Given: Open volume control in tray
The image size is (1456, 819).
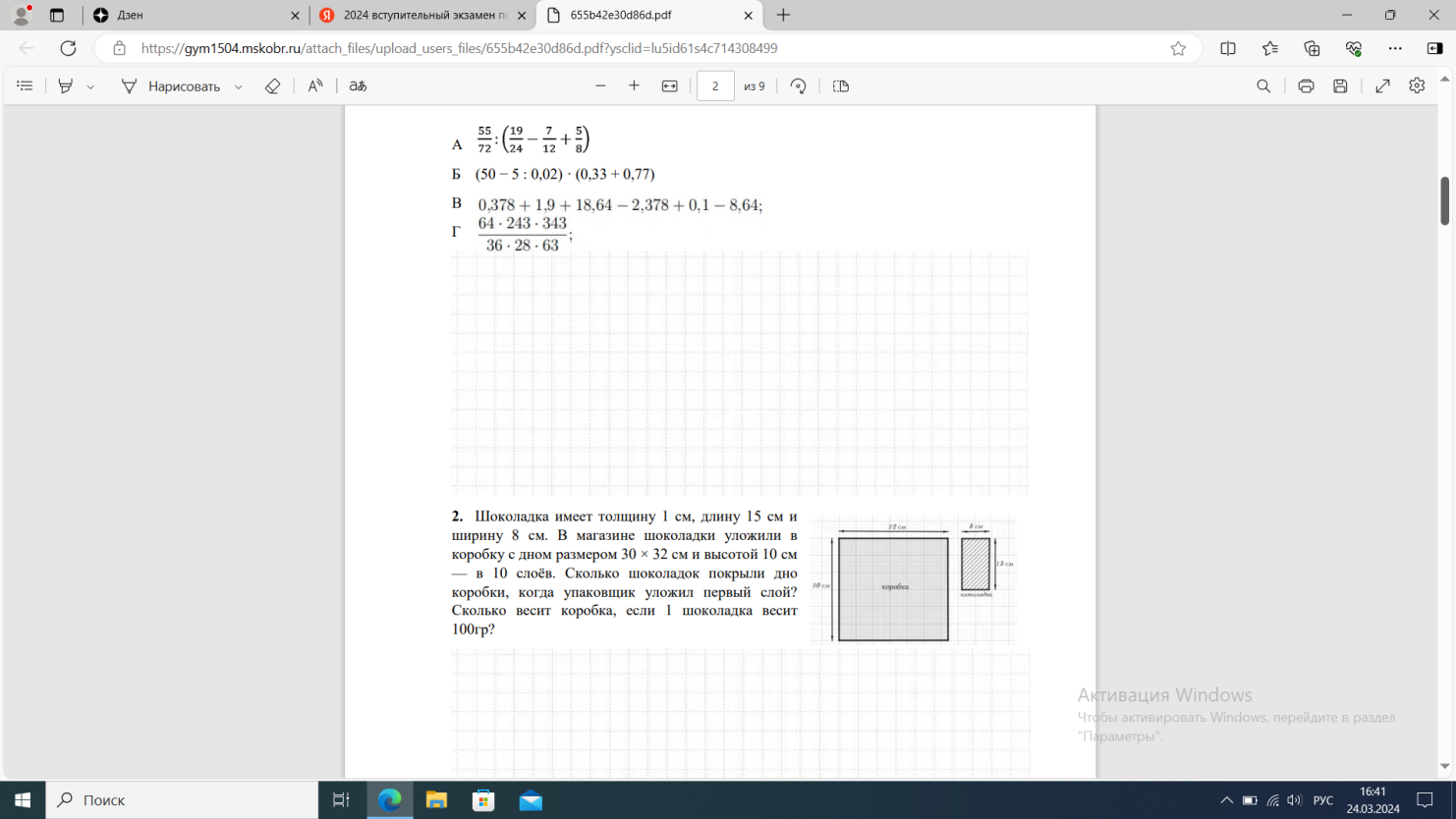Looking at the screenshot, I should click(1294, 800).
